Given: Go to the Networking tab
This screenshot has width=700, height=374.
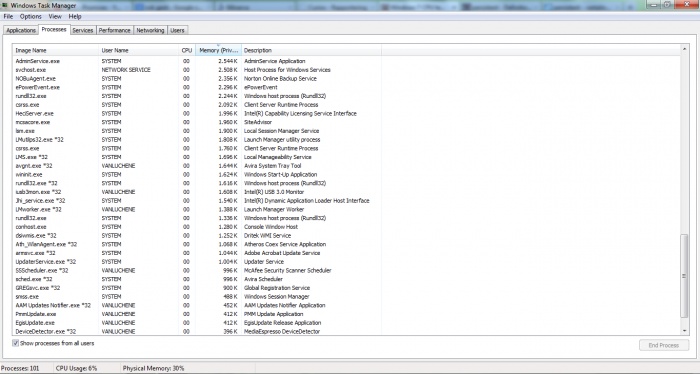Looking at the screenshot, I should coord(150,30).
